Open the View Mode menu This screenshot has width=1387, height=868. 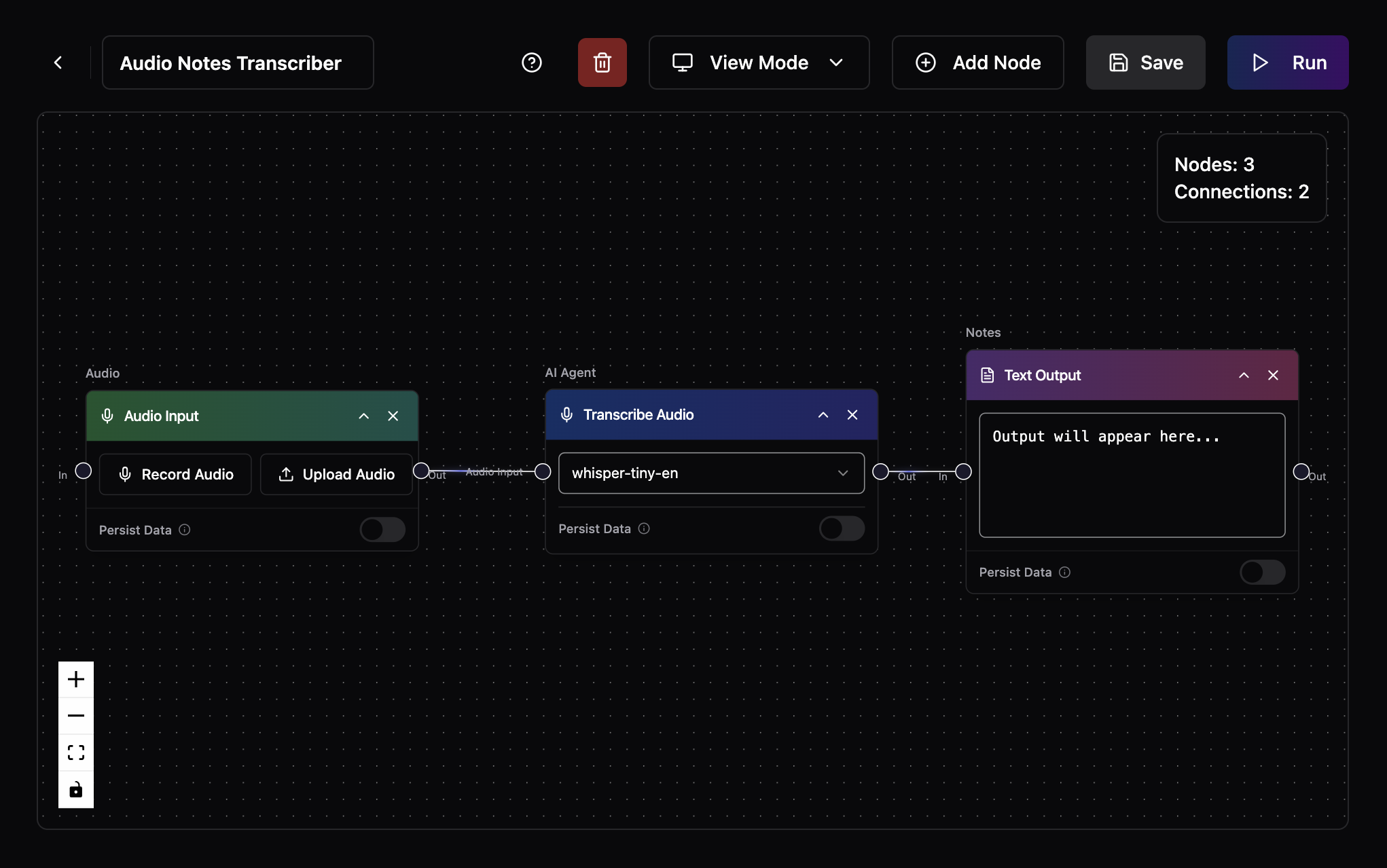point(758,62)
